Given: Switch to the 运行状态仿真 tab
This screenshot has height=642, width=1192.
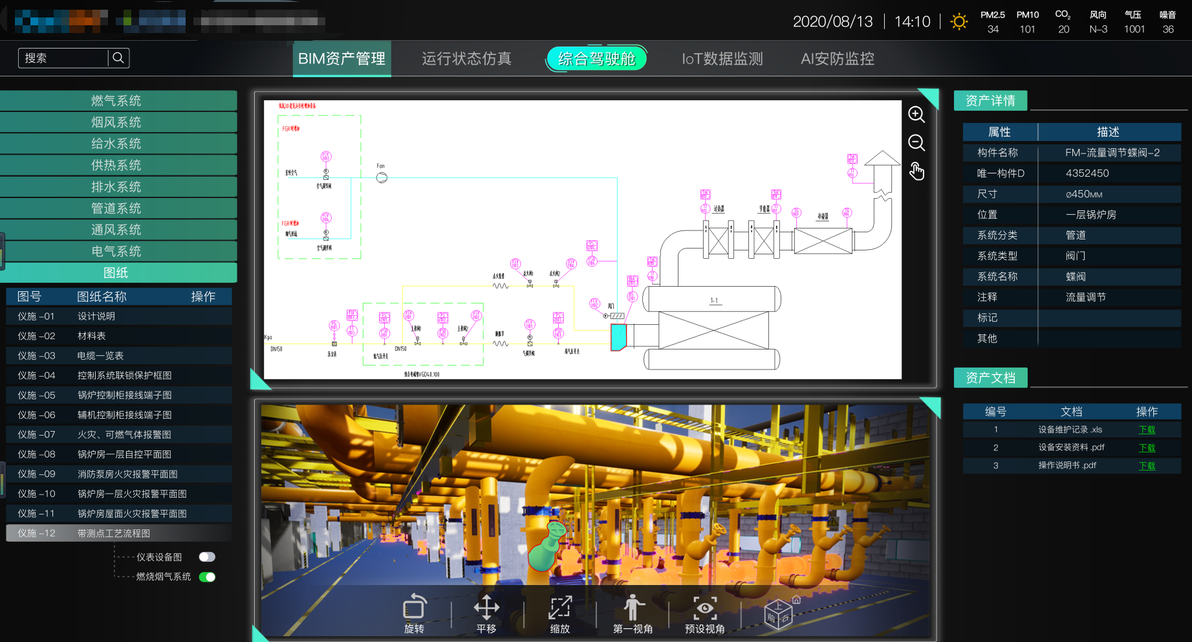Looking at the screenshot, I should pos(467,59).
